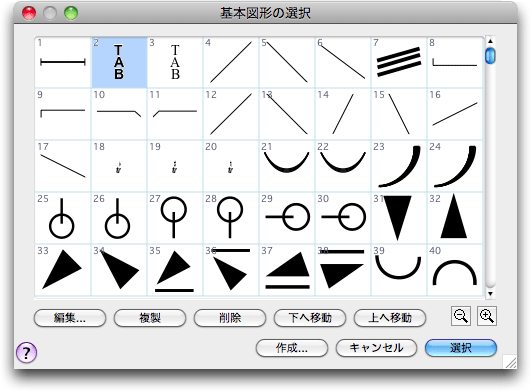This screenshot has width=531, height=392.
Task: Select shape 2 bold TAB text
Action: 119,62
